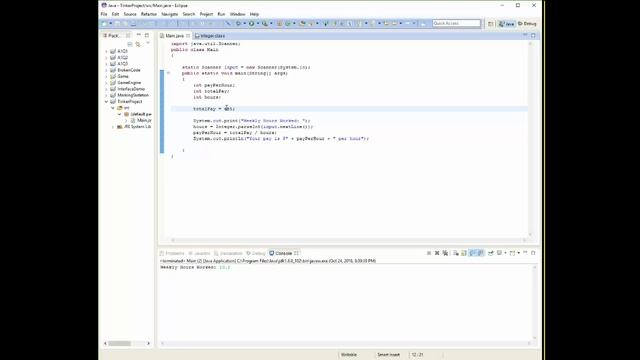Collapse the src folder

(113, 108)
